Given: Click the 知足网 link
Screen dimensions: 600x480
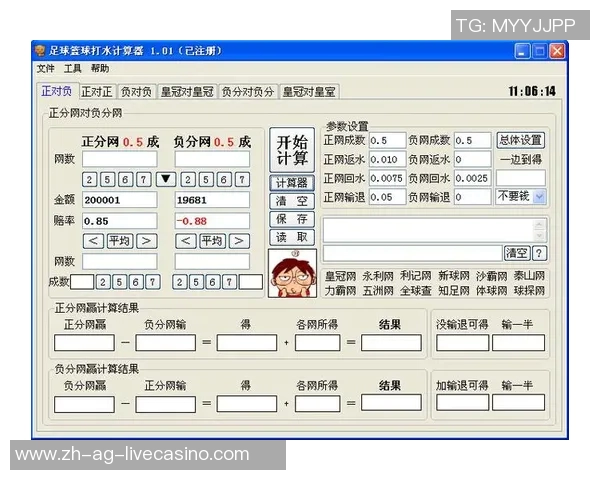Looking at the screenshot, I should click(453, 291).
